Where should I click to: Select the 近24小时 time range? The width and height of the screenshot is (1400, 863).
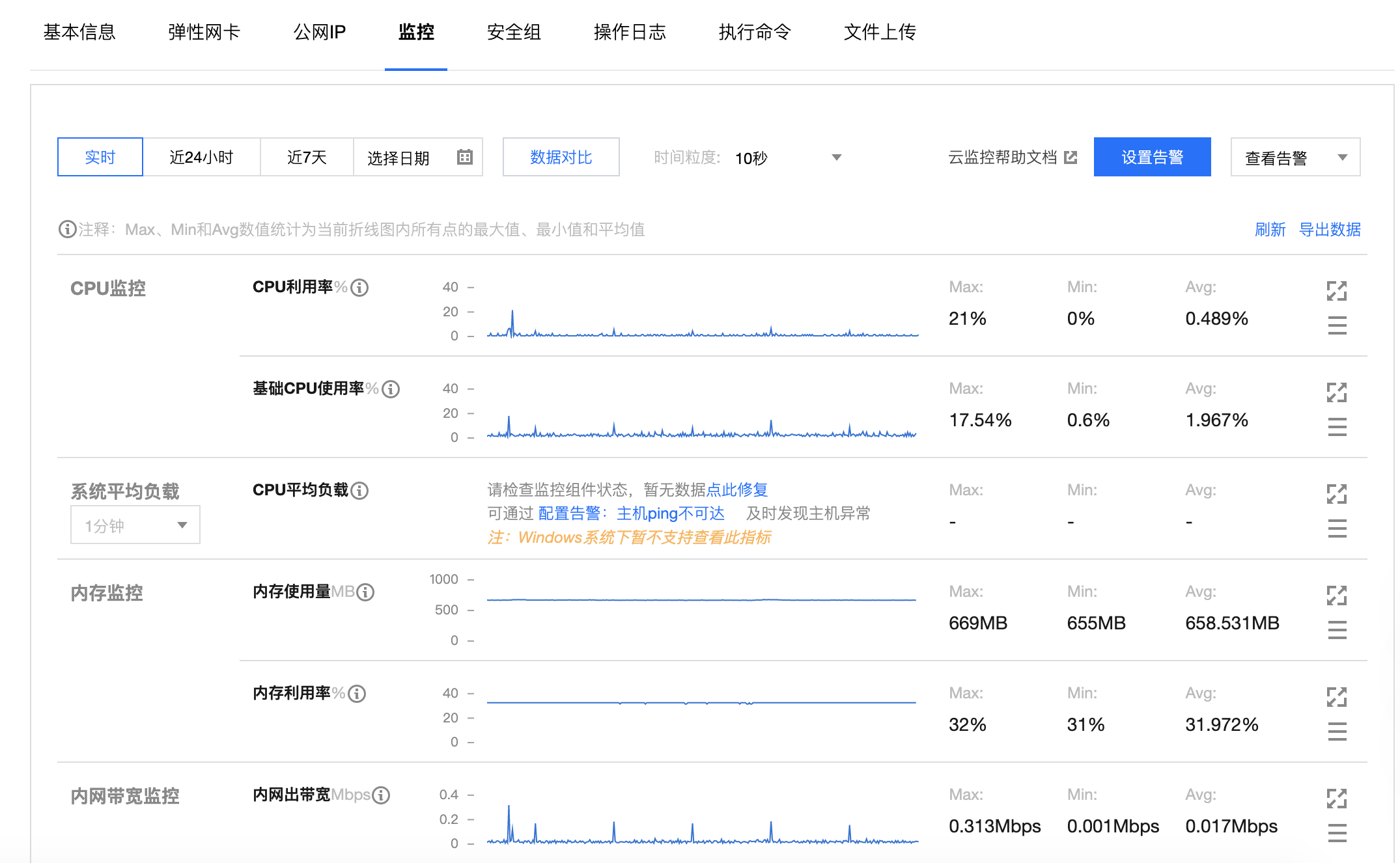[x=201, y=157]
